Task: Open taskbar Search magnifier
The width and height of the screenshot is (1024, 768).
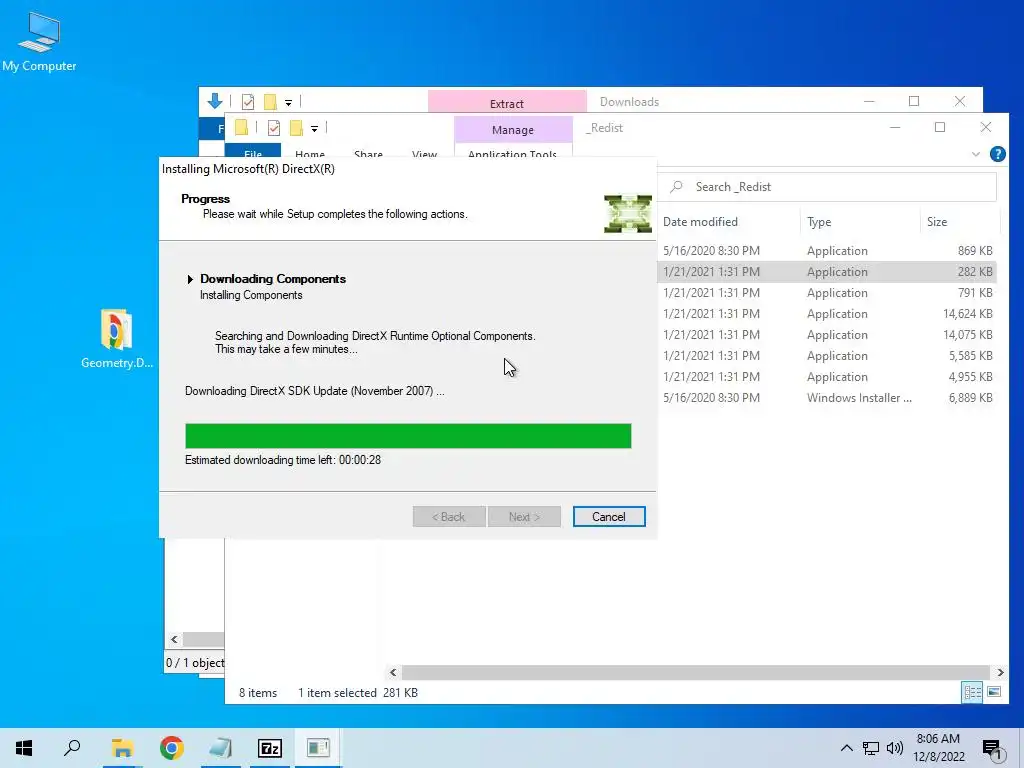Action: pyautogui.click(x=72, y=748)
